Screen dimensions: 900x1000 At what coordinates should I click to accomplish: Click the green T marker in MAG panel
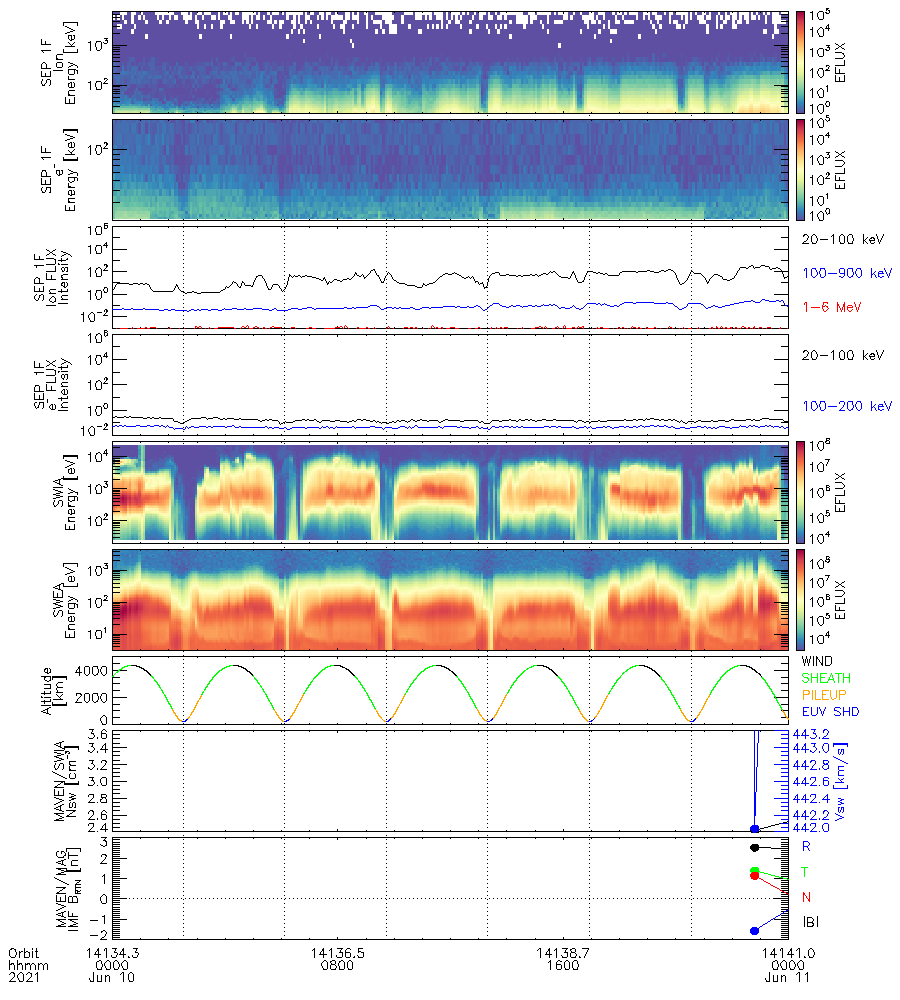point(754,871)
